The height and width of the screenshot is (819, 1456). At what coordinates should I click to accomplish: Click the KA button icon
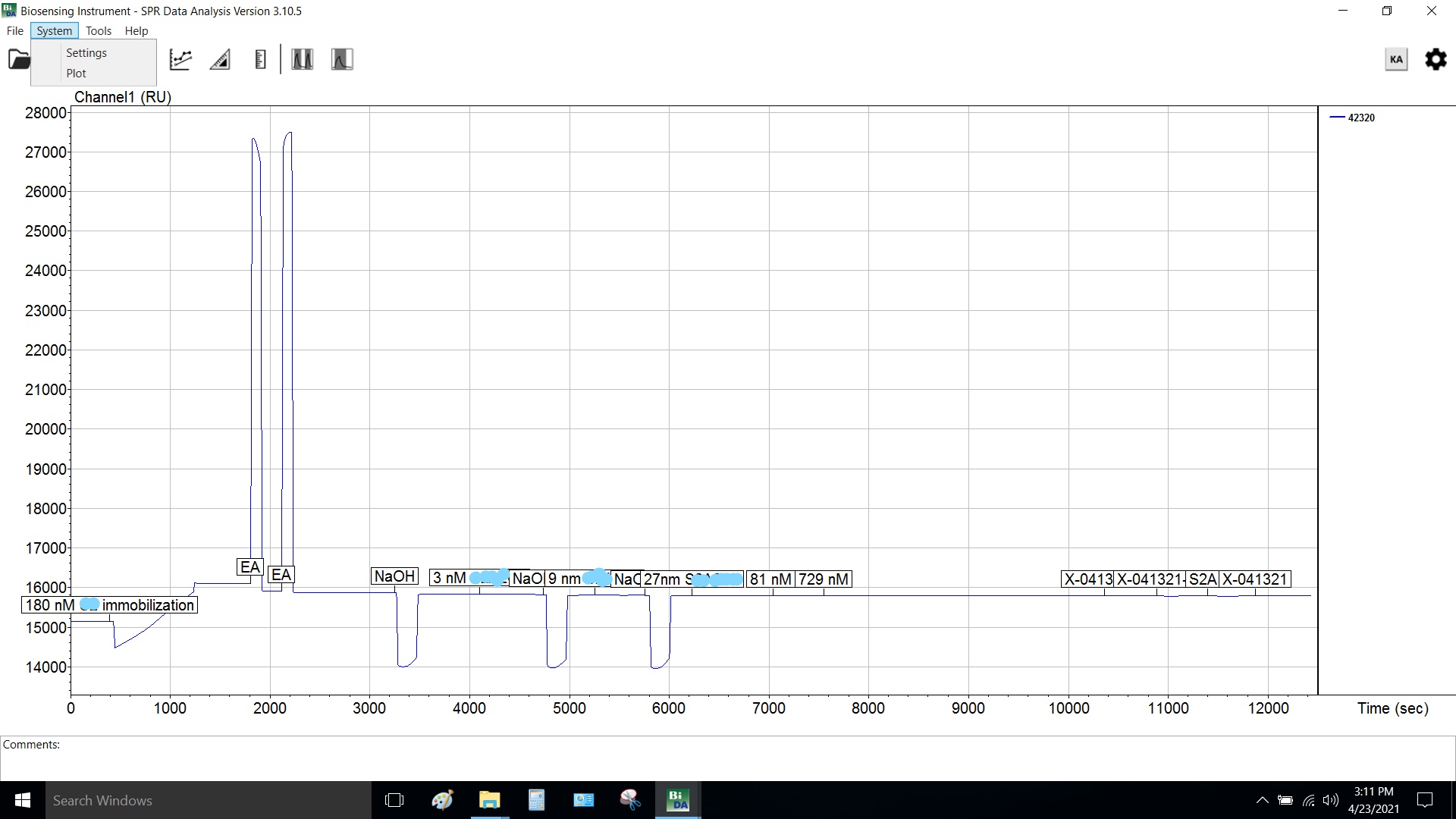(x=1396, y=59)
